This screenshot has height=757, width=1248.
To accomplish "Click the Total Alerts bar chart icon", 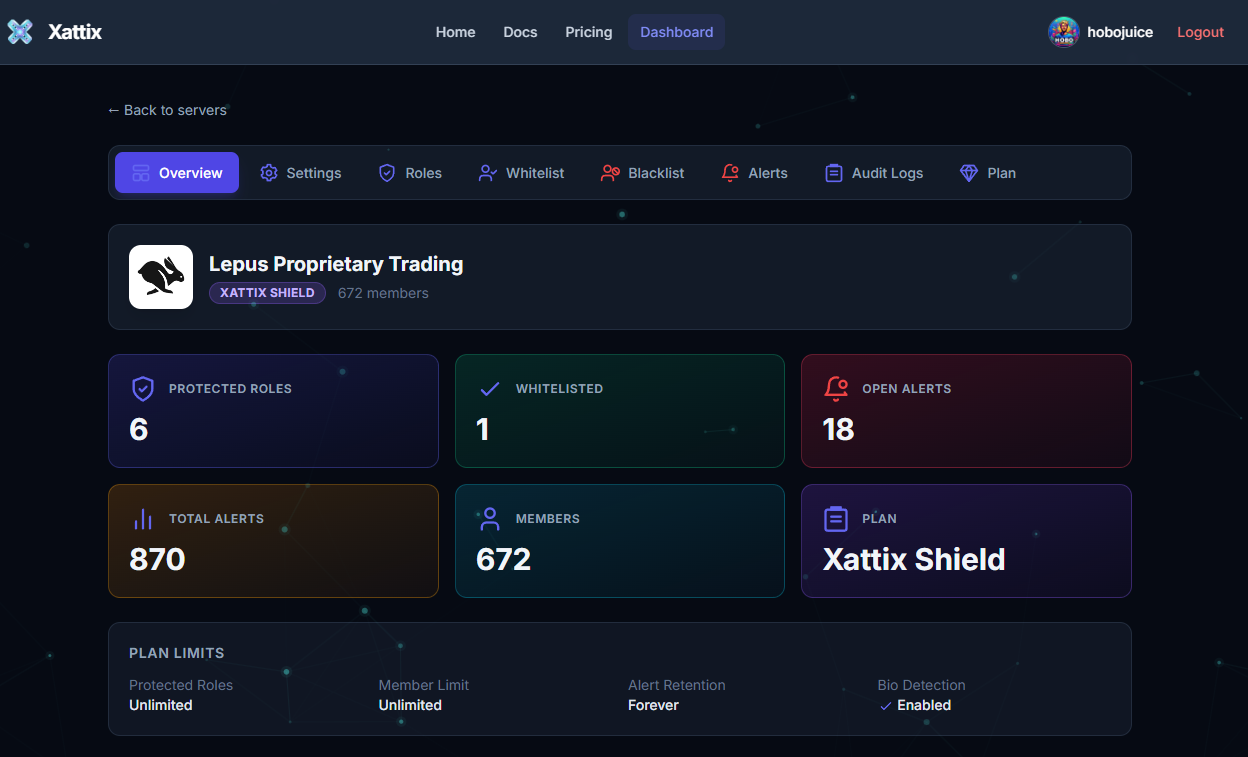I will coord(143,518).
